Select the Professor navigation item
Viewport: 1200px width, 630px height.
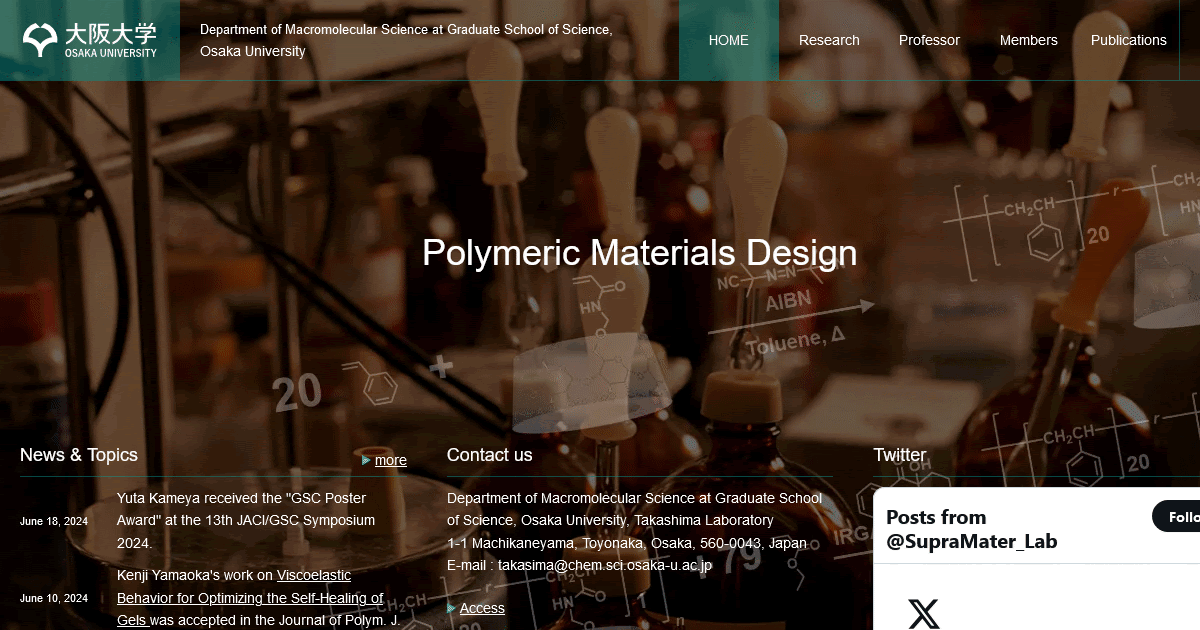tap(929, 40)
